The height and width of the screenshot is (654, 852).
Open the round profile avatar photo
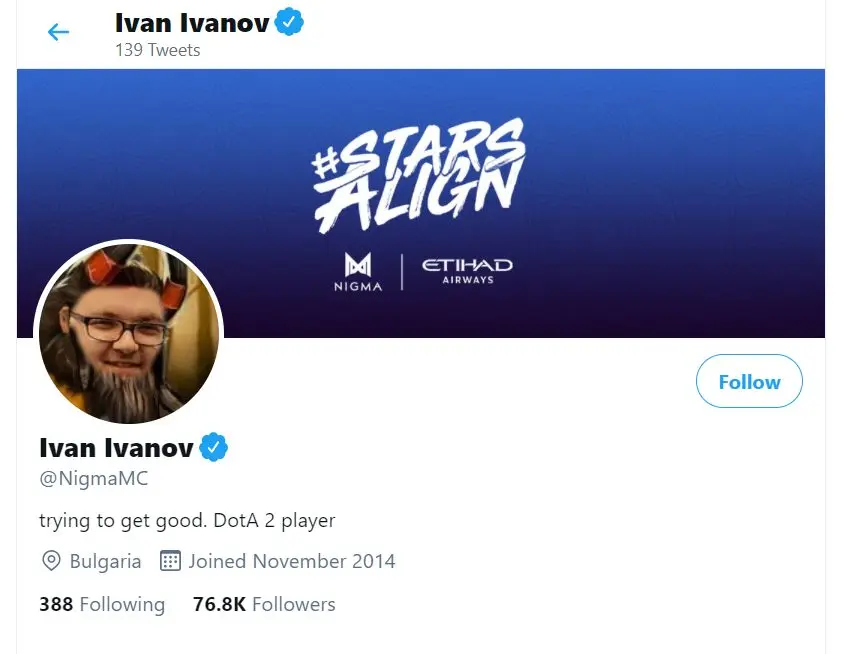[x=128, y=333]
